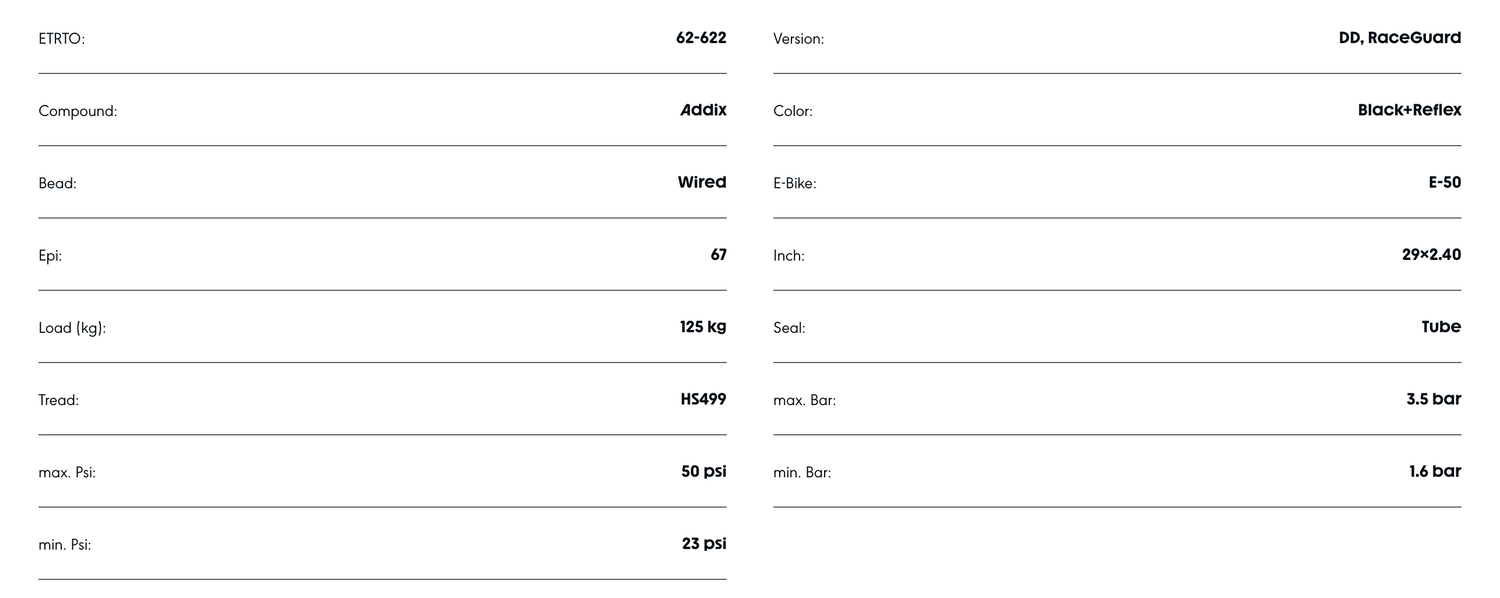
Task: Click the Load (kg): label
Action: [x=72, y=328]
